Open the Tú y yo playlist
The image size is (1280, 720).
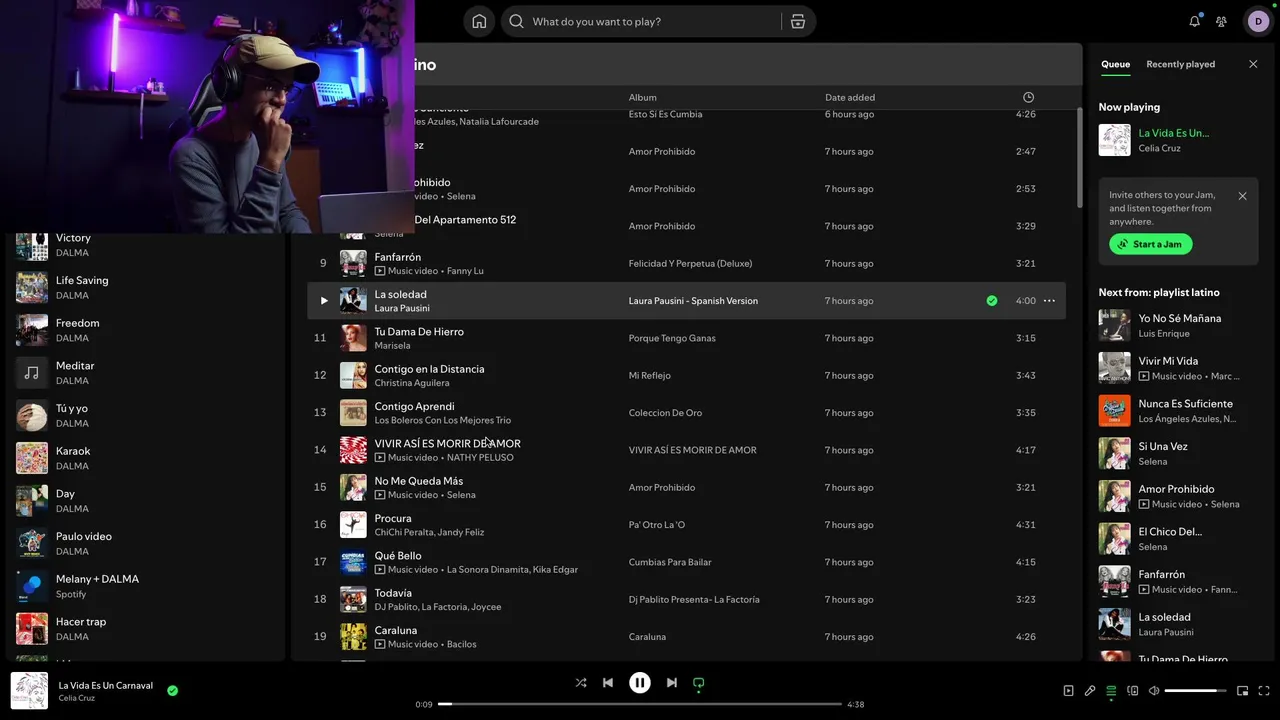tap(145, 416)
